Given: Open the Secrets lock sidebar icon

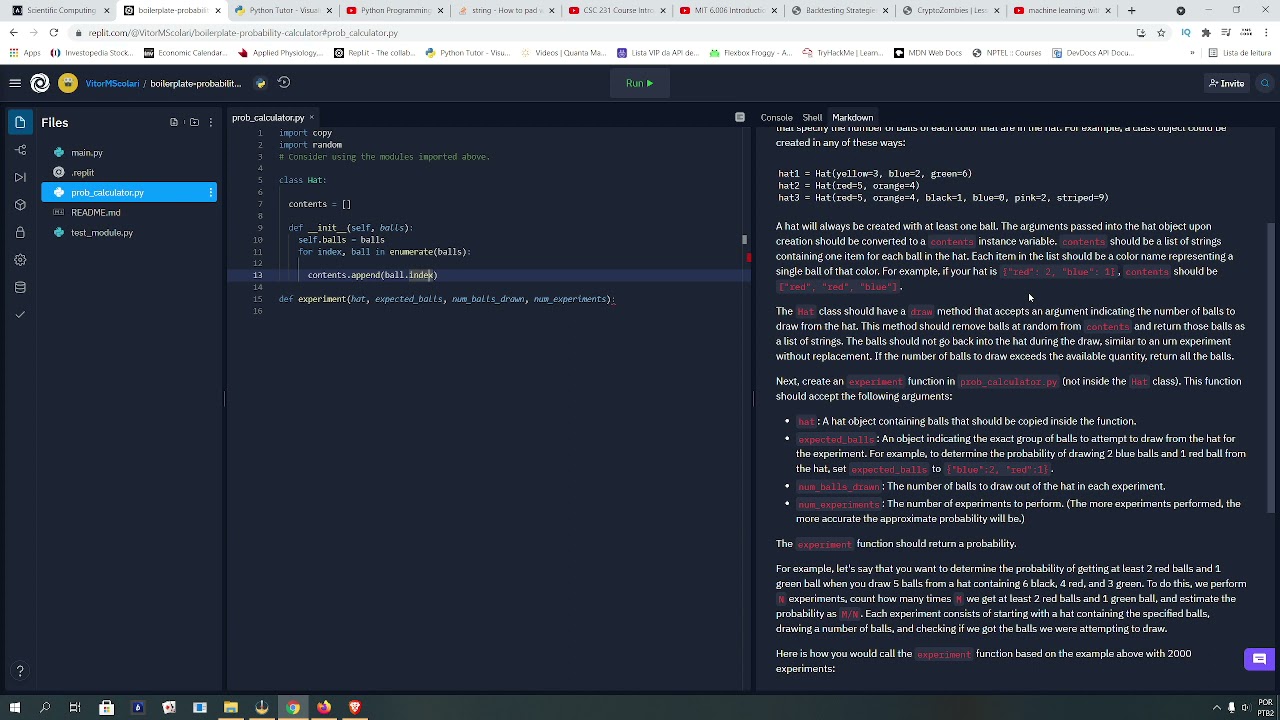Looking at the screenshot, I should [20, 232].
